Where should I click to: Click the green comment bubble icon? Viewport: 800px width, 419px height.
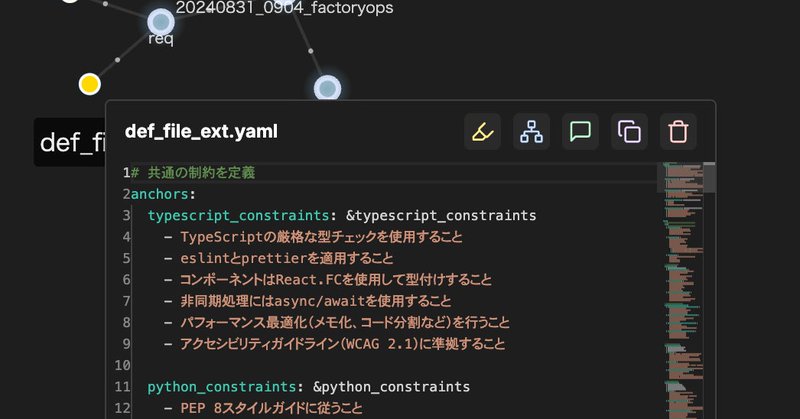(580, 132)
